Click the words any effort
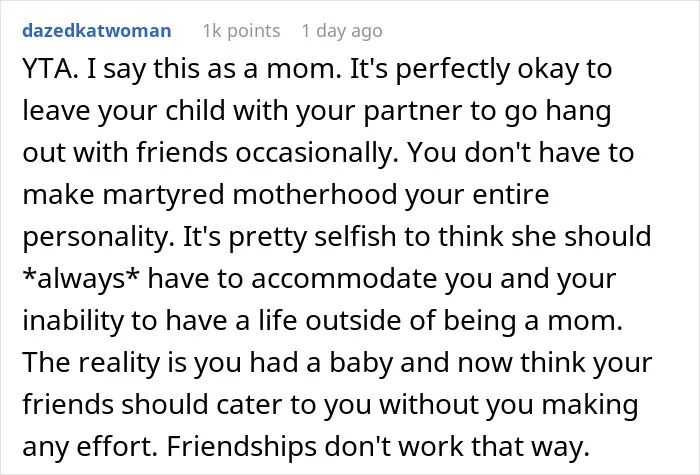 (x=89, y=446)
